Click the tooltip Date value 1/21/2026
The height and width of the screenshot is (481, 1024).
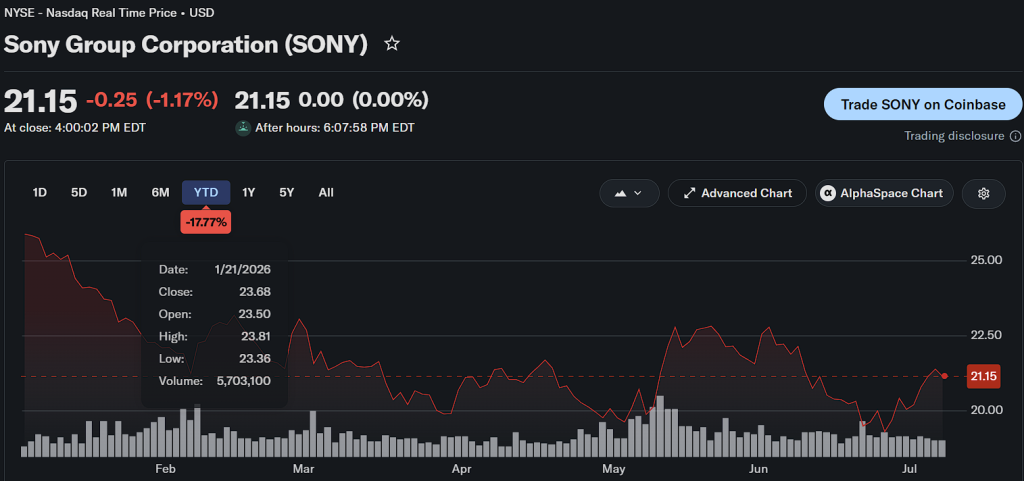pos(242,270)
